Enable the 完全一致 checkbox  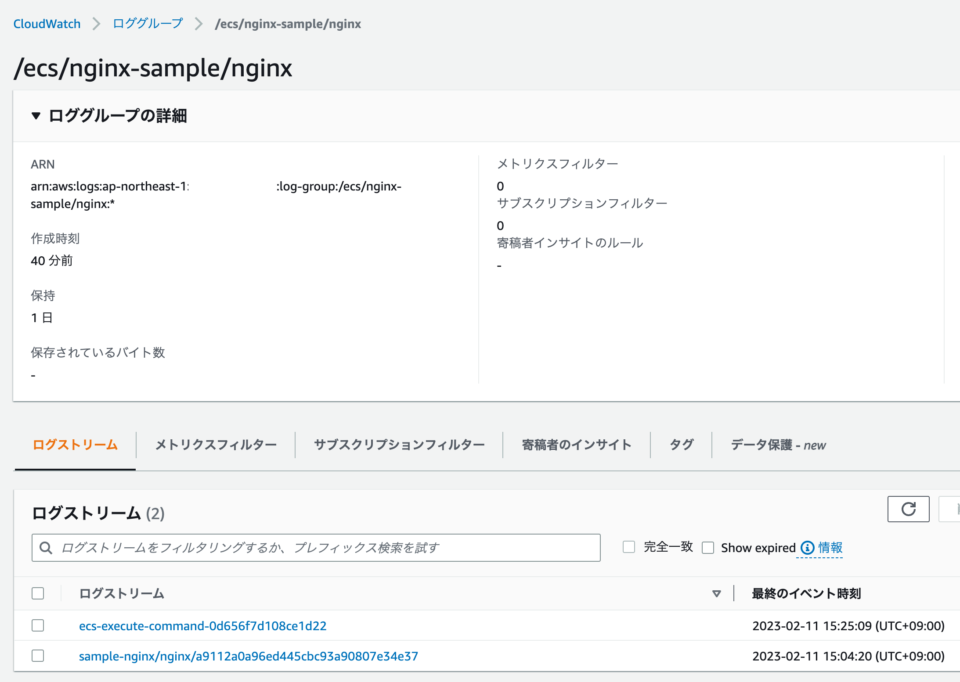[x=628, y=548]
